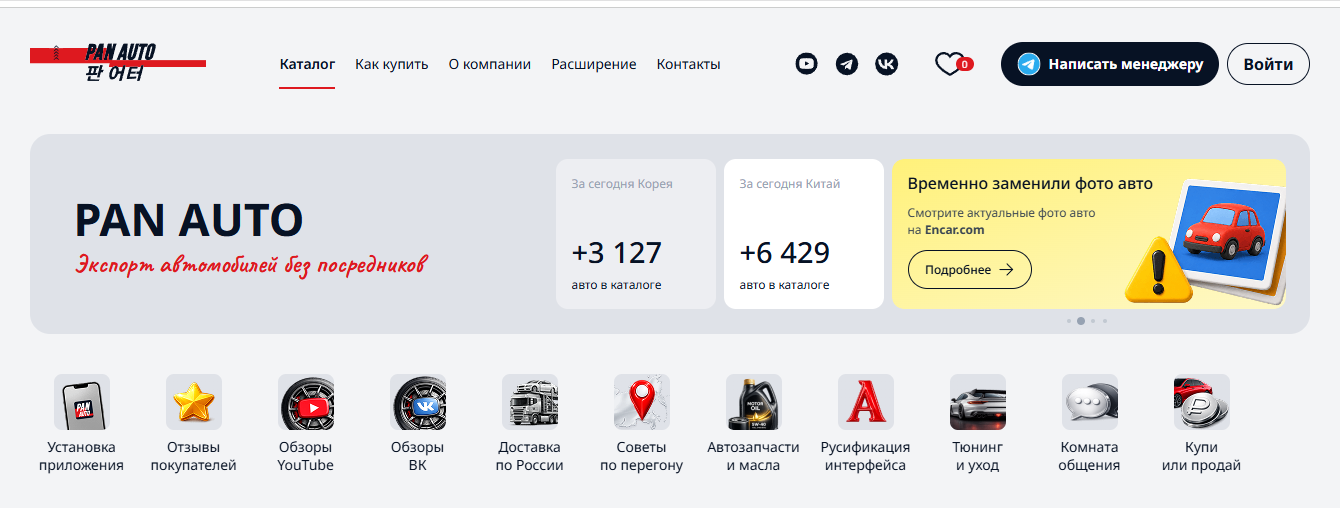Open favorites heart icon with 0 badge
1340x508 pixels.
(x=953, y=64)
